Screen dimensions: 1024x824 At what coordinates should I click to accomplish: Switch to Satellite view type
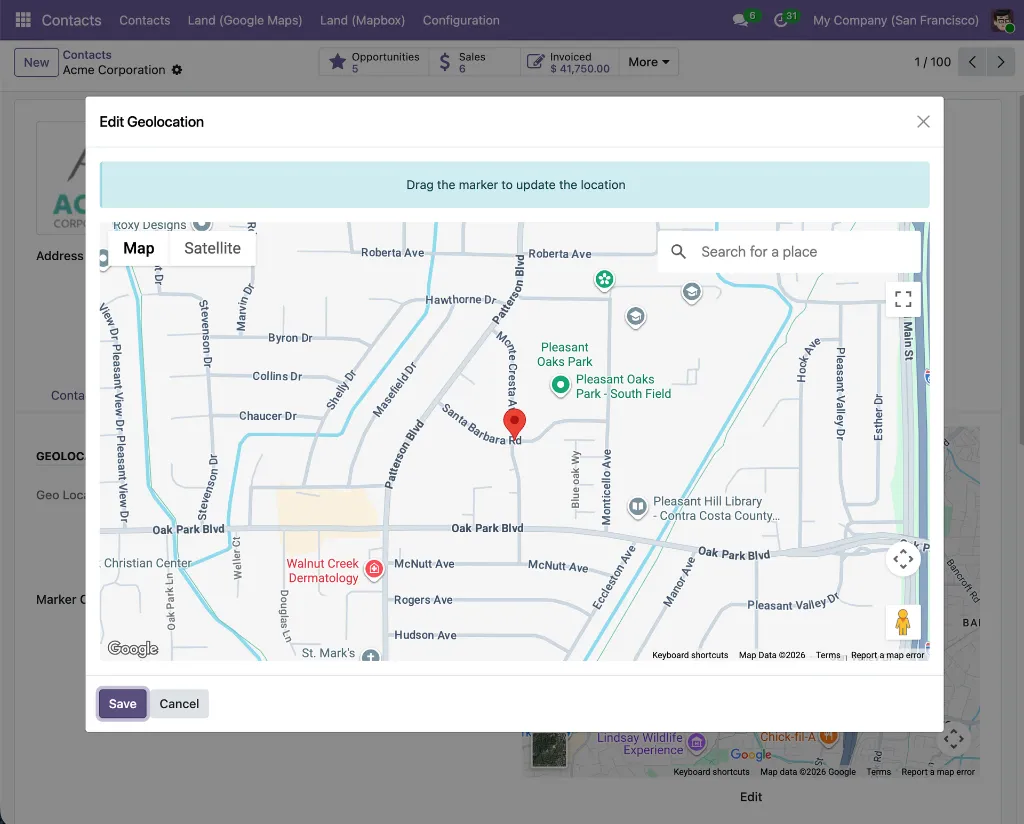[212, 249]
